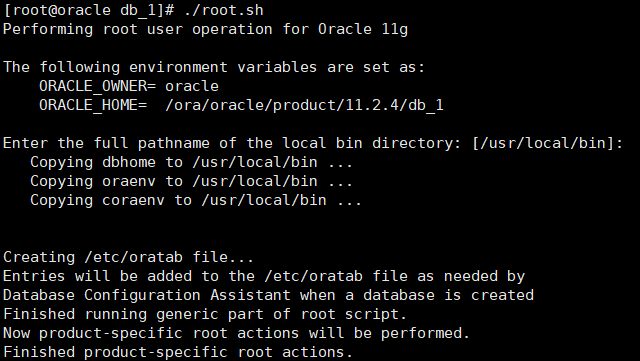
Task: Click the words Database Configuration Assistant
Action: (147, 295)
